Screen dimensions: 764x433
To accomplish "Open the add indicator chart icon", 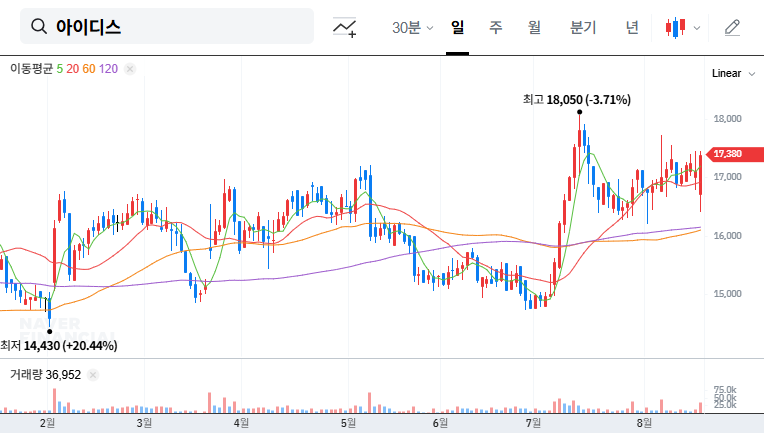I will click(x=346, y=28).
